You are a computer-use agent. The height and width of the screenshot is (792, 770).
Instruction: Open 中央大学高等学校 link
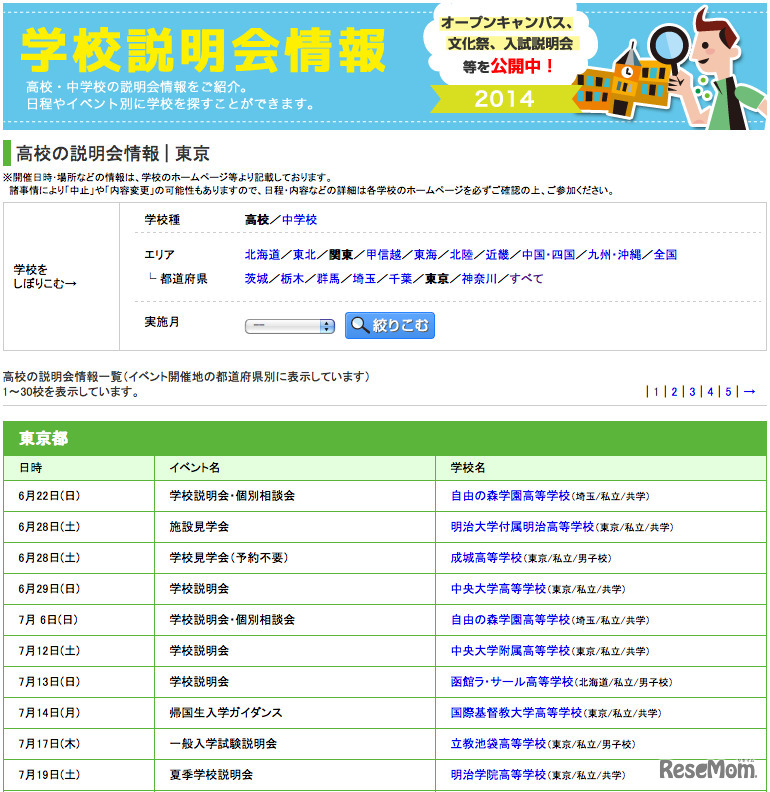[498, 589]
